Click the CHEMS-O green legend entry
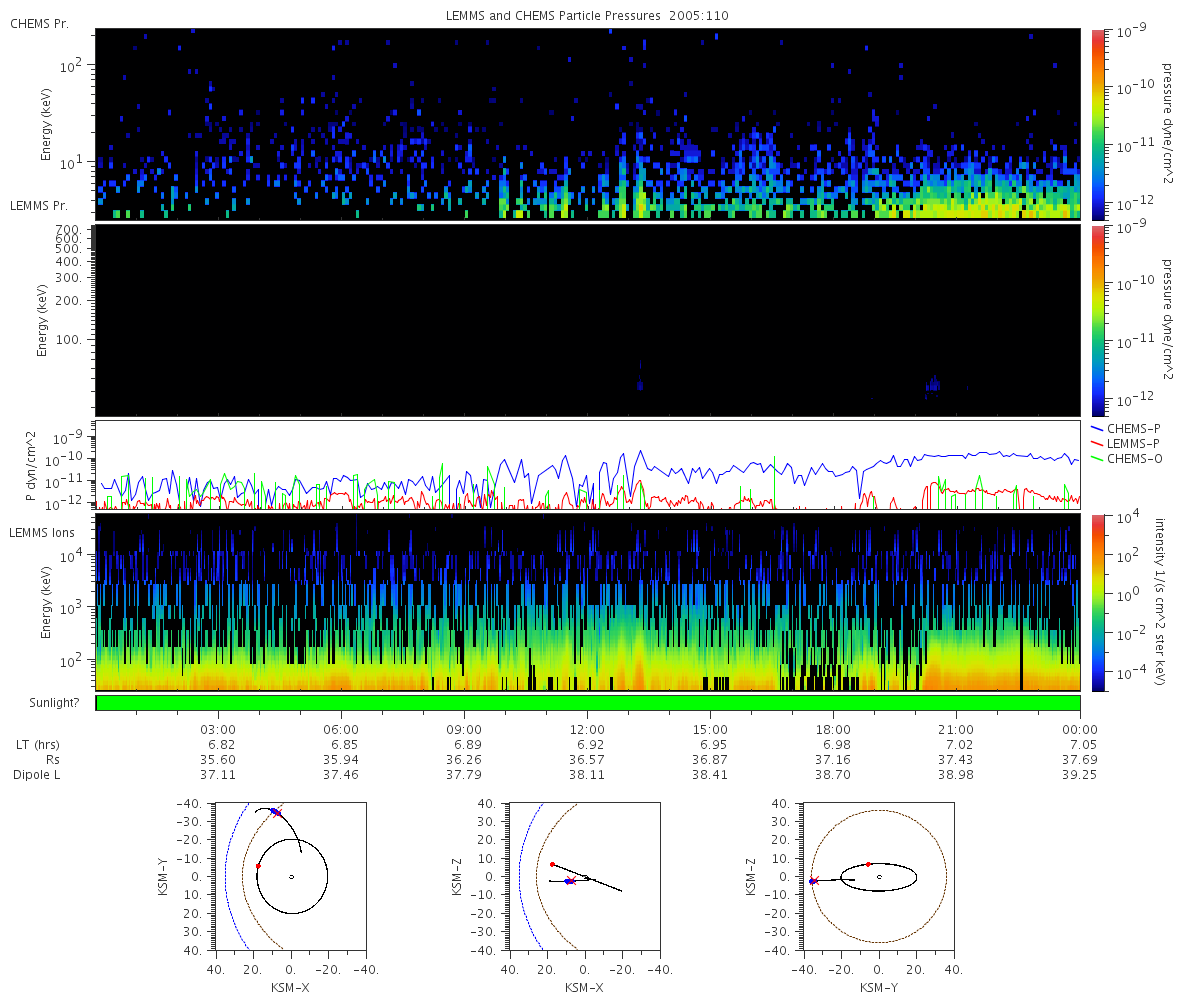Screen dimensions: 1200x1000 (1128, 458)
